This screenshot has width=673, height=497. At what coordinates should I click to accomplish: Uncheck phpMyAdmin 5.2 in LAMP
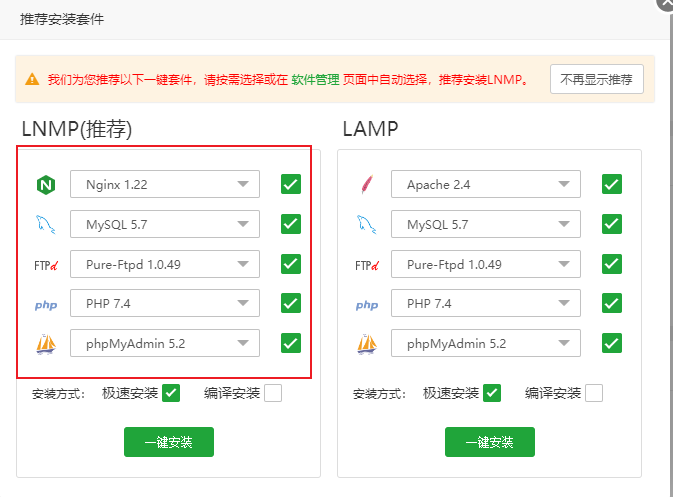[x=612, y=343]
